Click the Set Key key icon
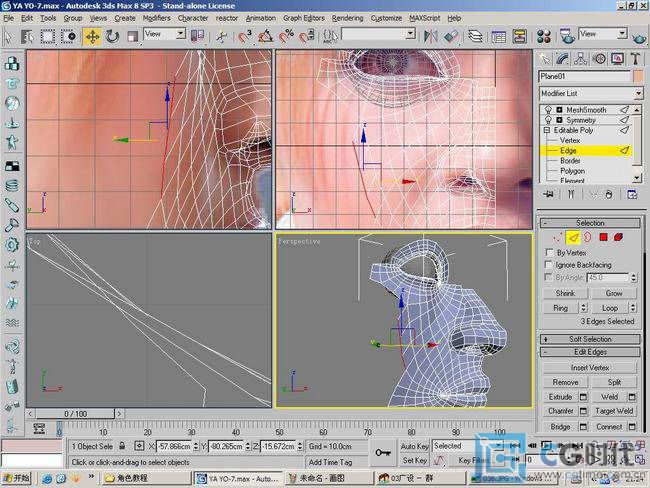Viewport: 650px width, 488px height. pos(383,453)
